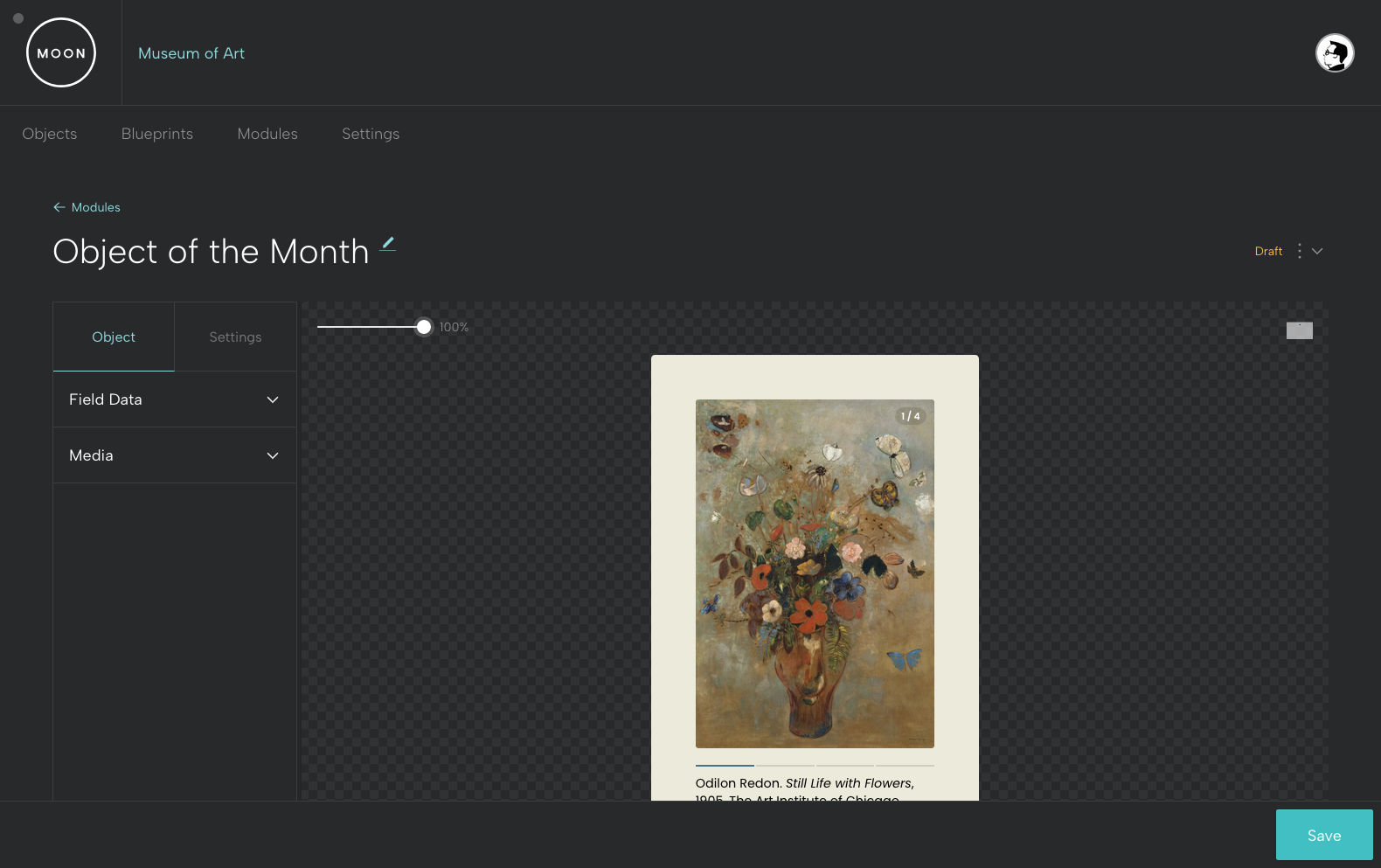Click the Odilon Redon caption text
Screen dimensions: 1381x868
click(x=805, y=790)
